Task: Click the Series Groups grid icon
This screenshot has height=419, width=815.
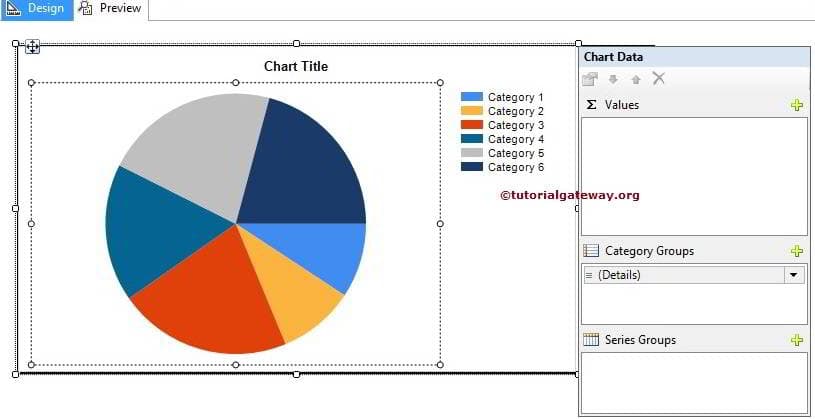Action: coord(591,340)
